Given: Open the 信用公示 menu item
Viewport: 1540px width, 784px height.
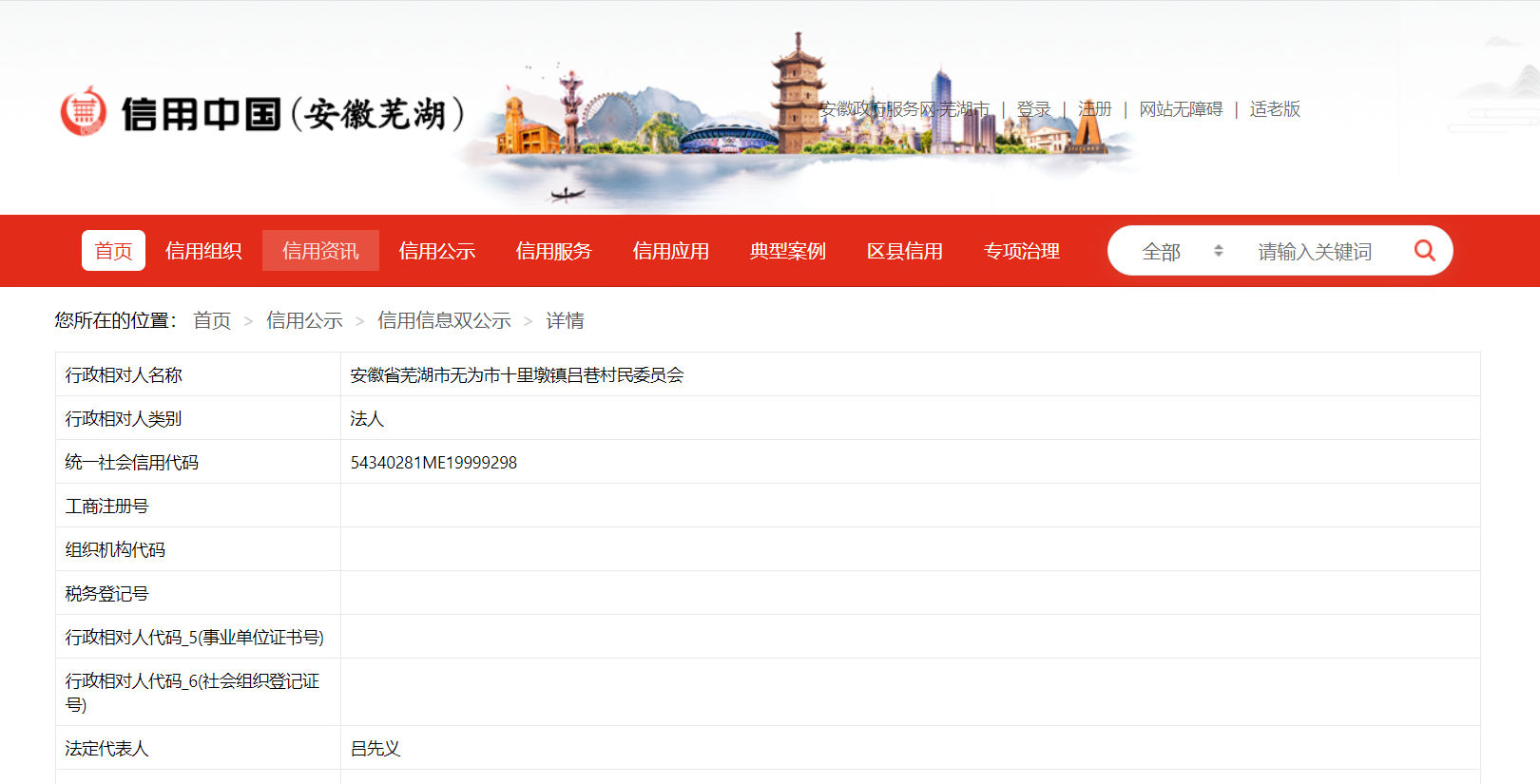Looking at the screenshot, I should tap(437, 251).
